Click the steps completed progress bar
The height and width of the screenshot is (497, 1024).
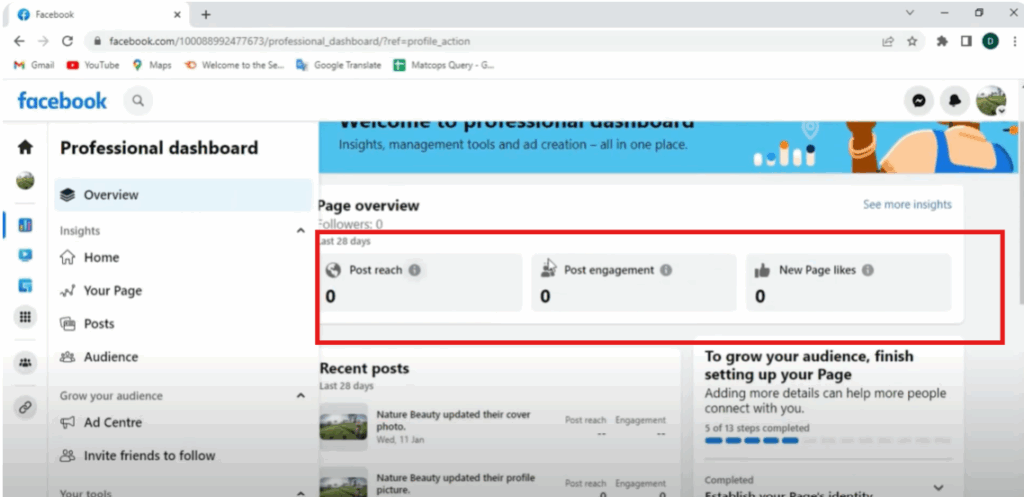click(828, 441)
